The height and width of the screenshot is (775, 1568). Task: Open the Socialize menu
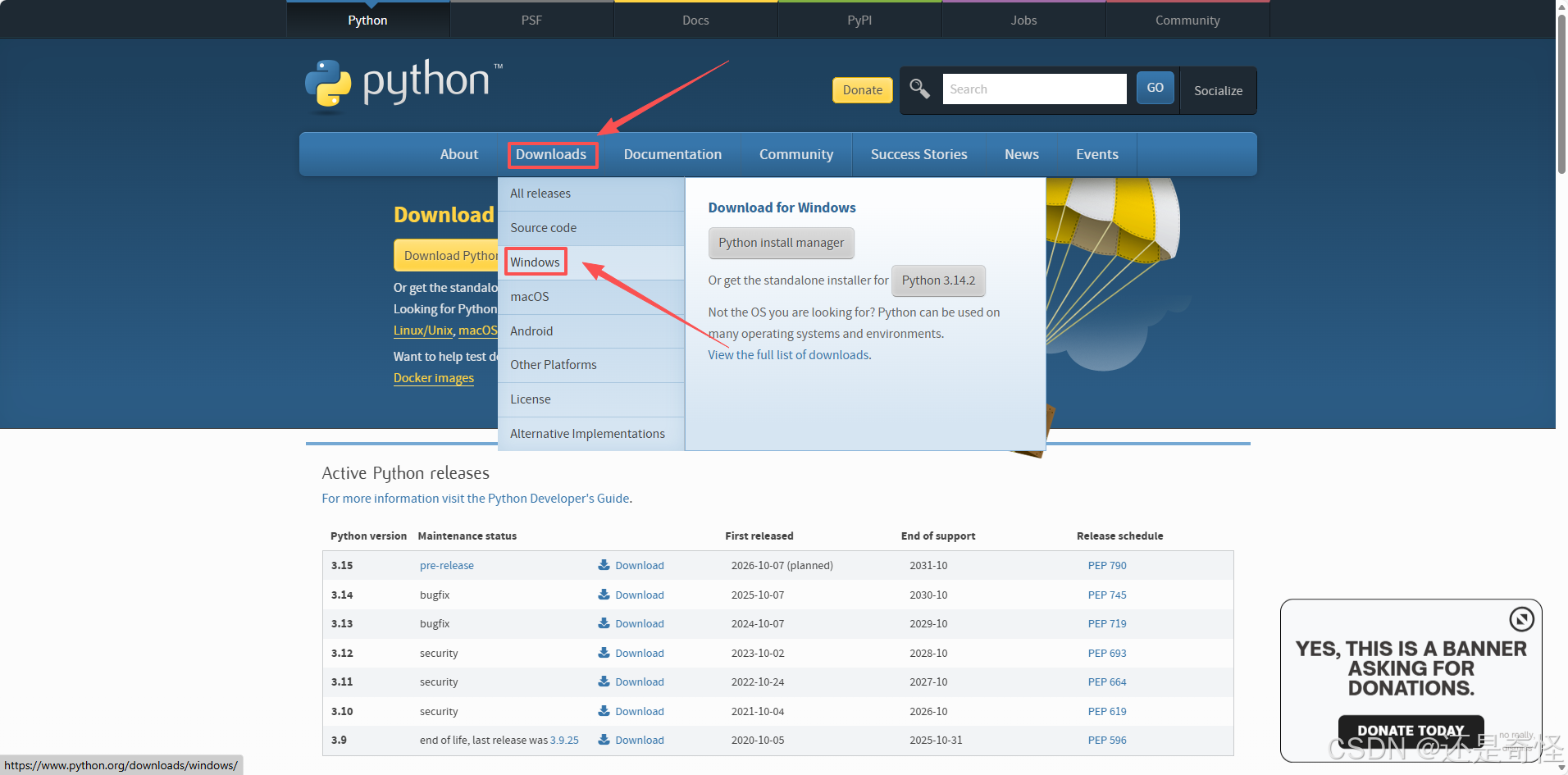(x=1218, y=90)
